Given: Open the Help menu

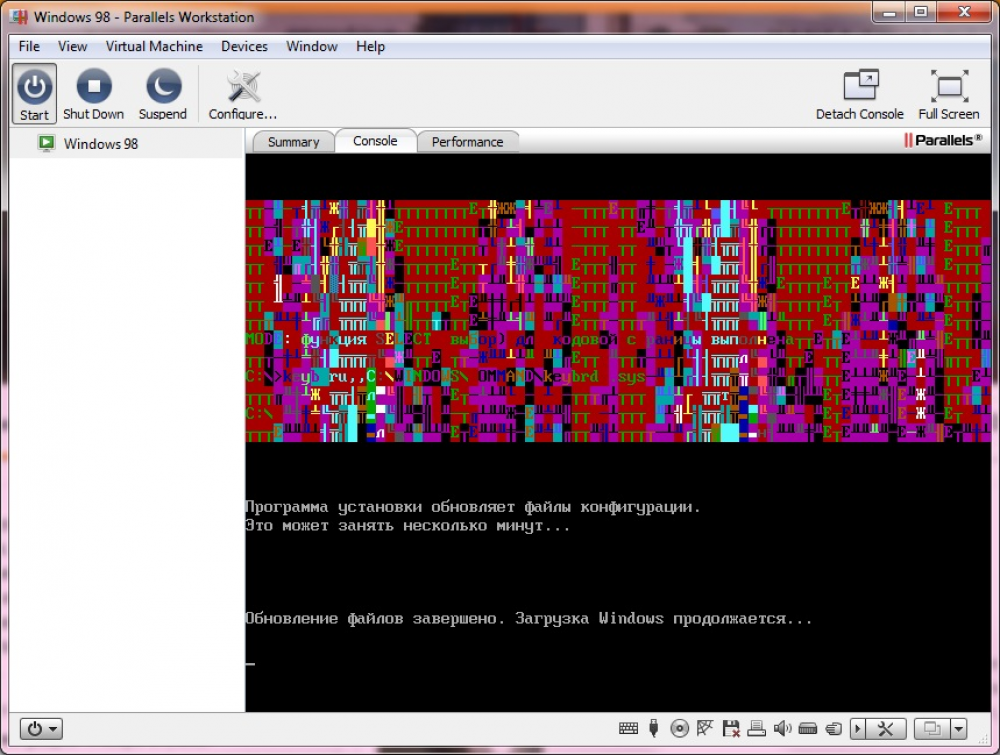Looking at the screenshot, I should pyautogui.click(x=371, y=47).
